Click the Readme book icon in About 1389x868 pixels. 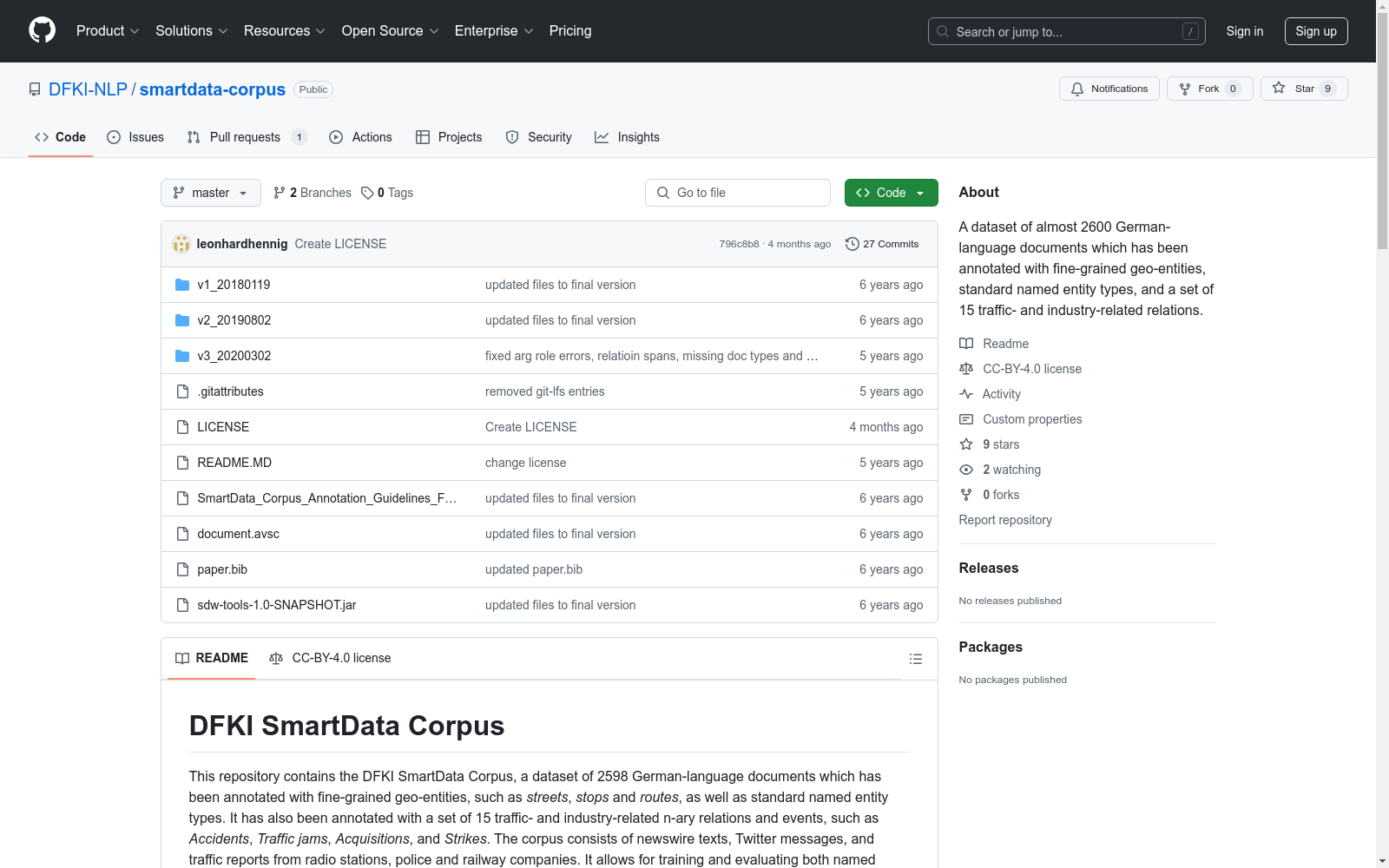pyautogui.click(x=966, y=344)
